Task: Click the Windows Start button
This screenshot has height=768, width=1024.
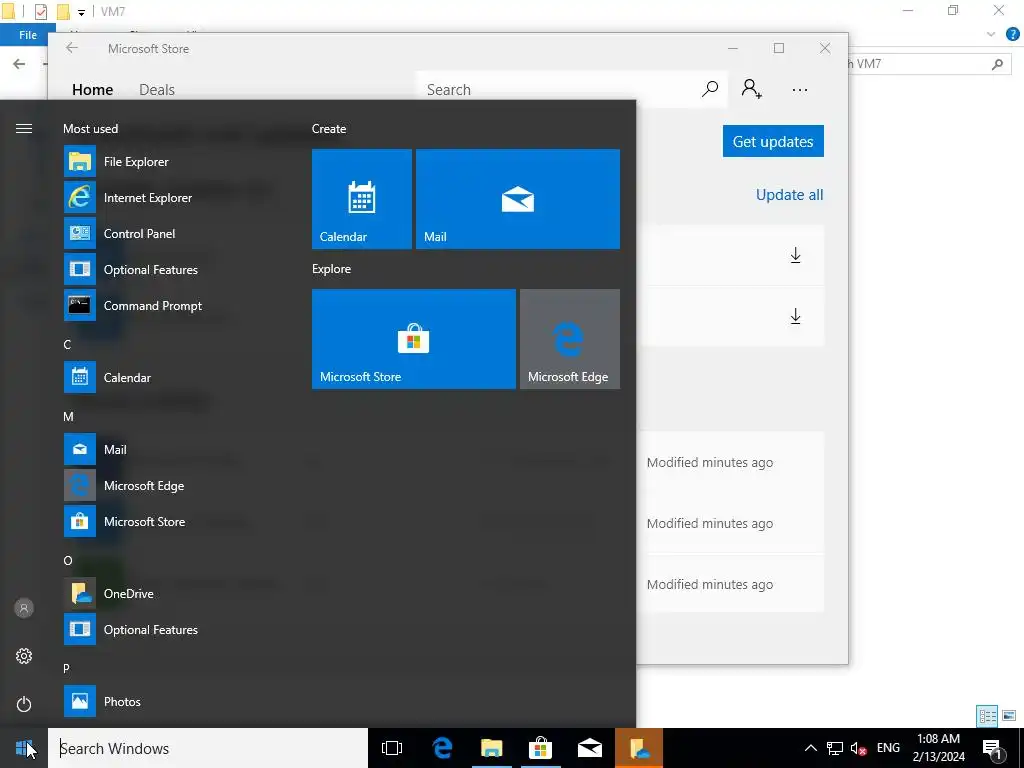Action: coord(24,748)
